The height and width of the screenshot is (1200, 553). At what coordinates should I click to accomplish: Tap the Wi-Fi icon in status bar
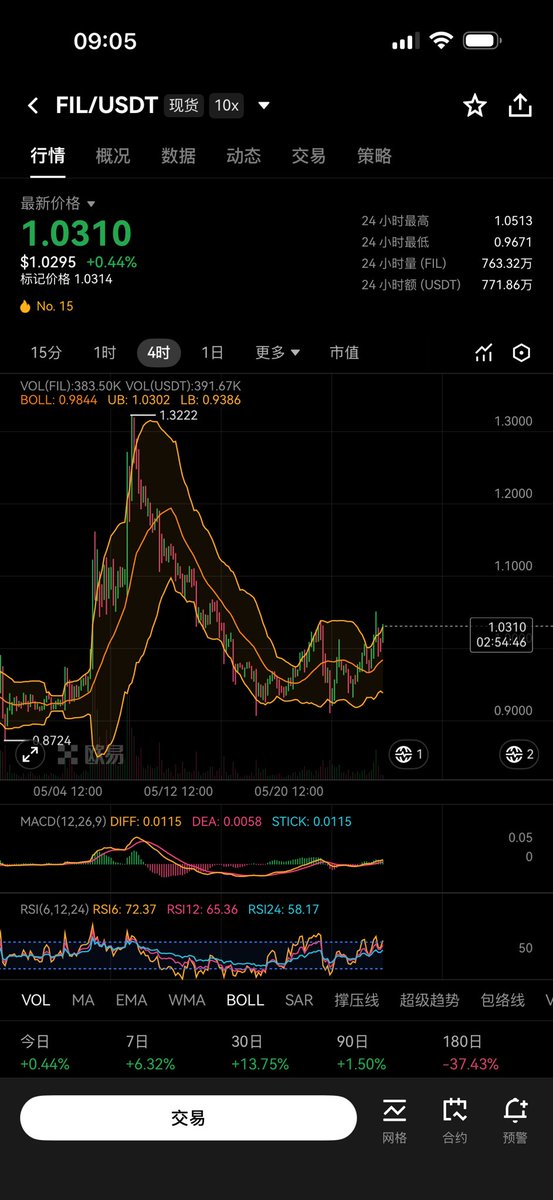[x=441, y=41]
